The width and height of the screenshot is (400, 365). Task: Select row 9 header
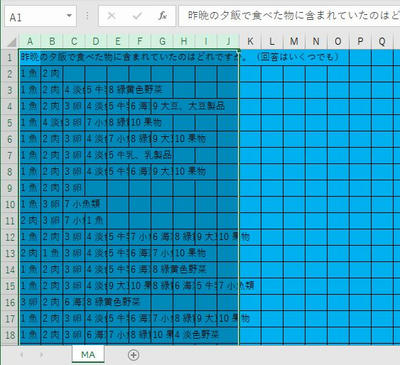10,188
